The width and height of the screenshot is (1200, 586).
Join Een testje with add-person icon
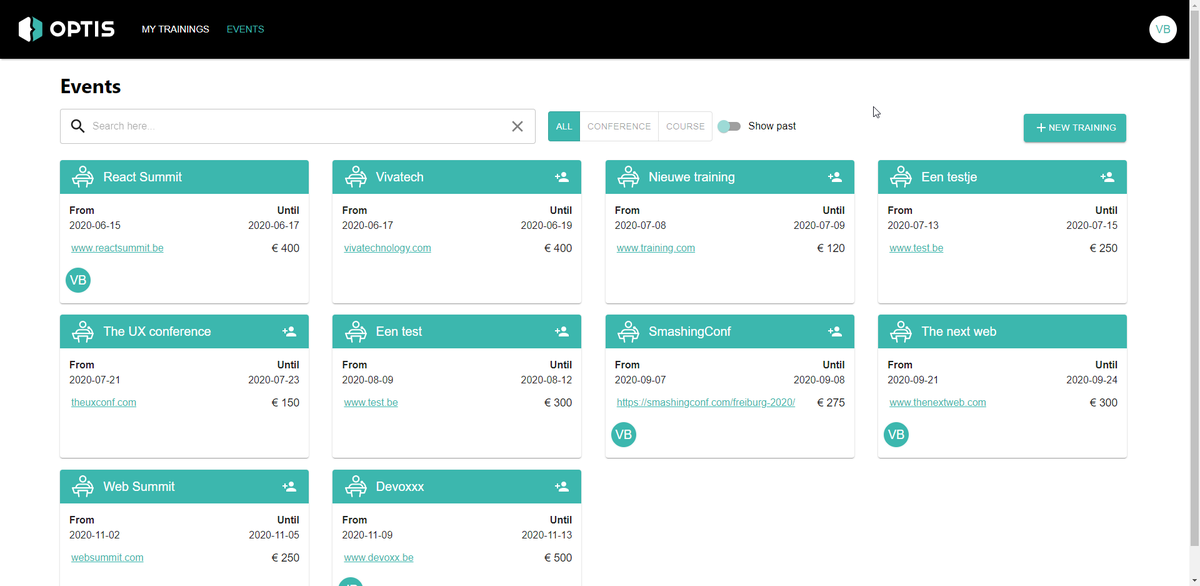[1108, 177]
